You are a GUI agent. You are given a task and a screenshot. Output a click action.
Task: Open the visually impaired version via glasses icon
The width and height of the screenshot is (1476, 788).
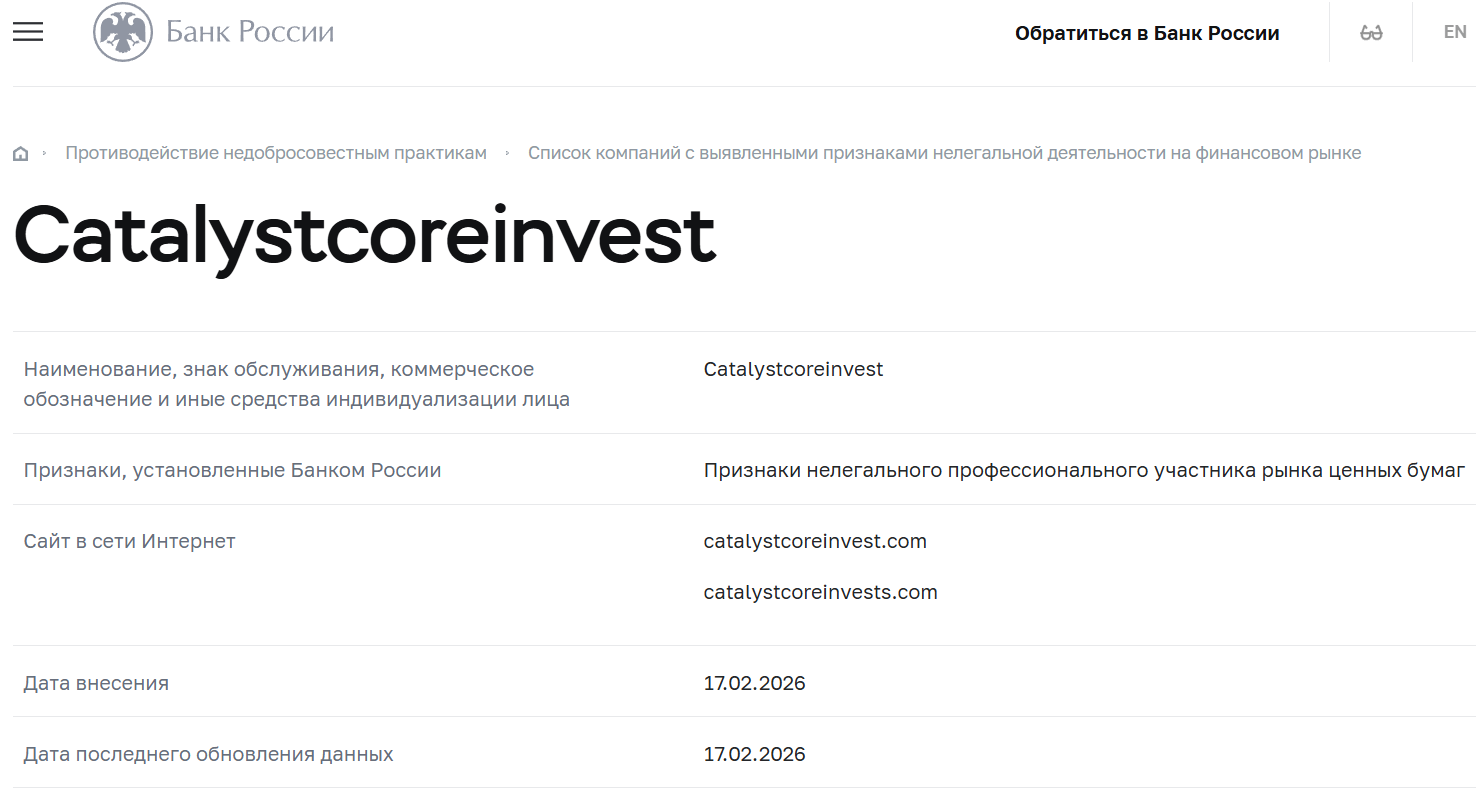(1370, 31)
